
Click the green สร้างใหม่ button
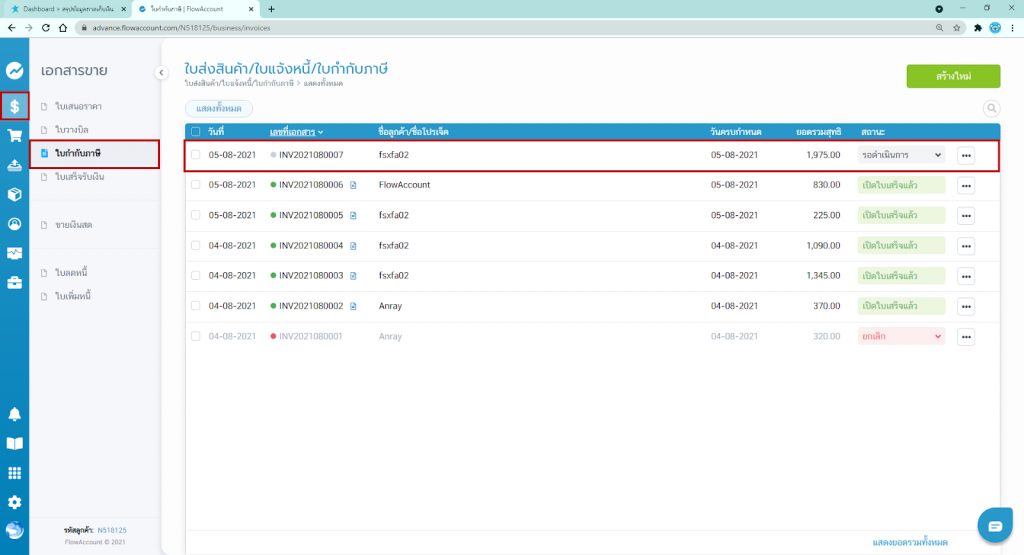[952, 77]
